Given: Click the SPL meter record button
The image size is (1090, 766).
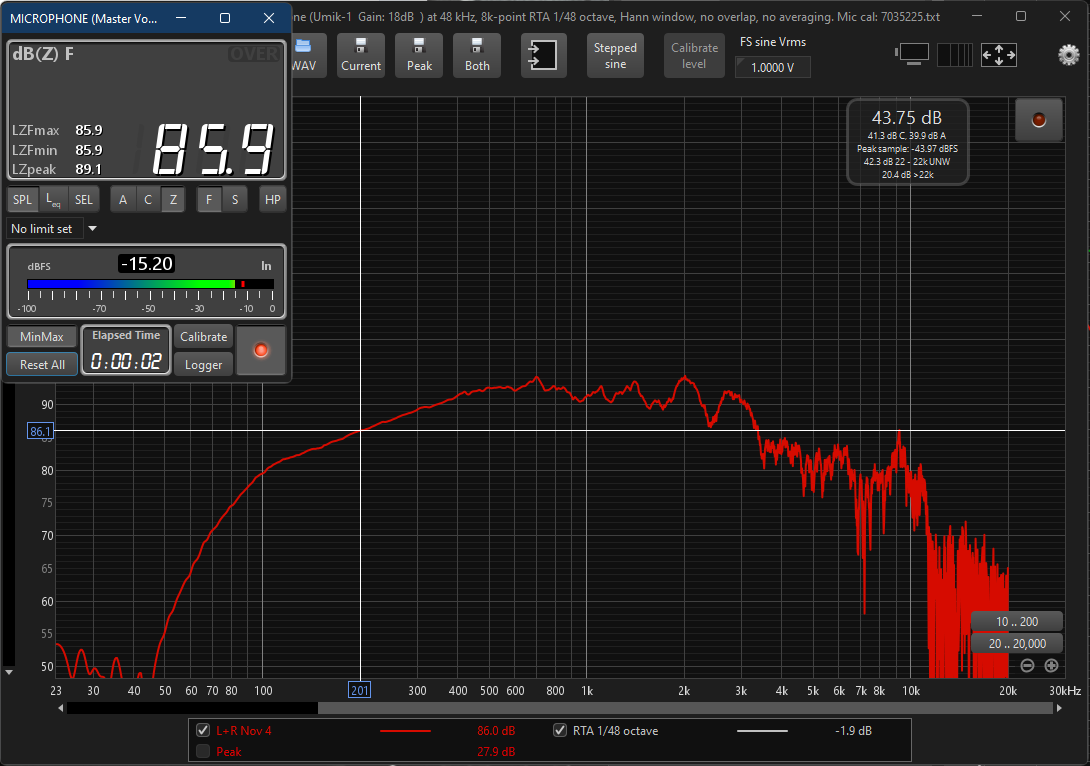Looking at the screenshot, I should pyautogui.click(x=261, y=350).
